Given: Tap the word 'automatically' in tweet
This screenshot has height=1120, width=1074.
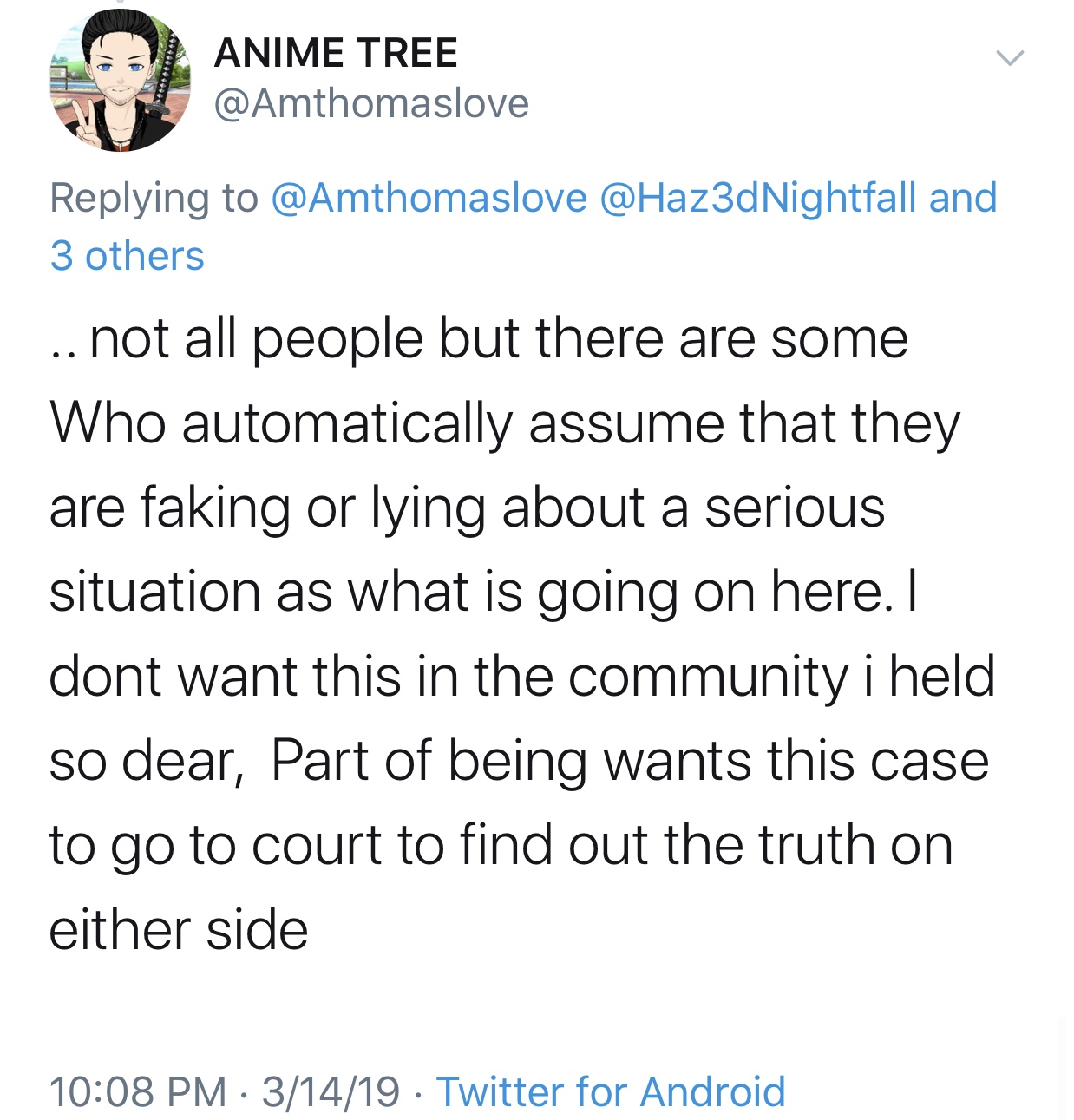Looking at the screenshot, I should 347,425.
